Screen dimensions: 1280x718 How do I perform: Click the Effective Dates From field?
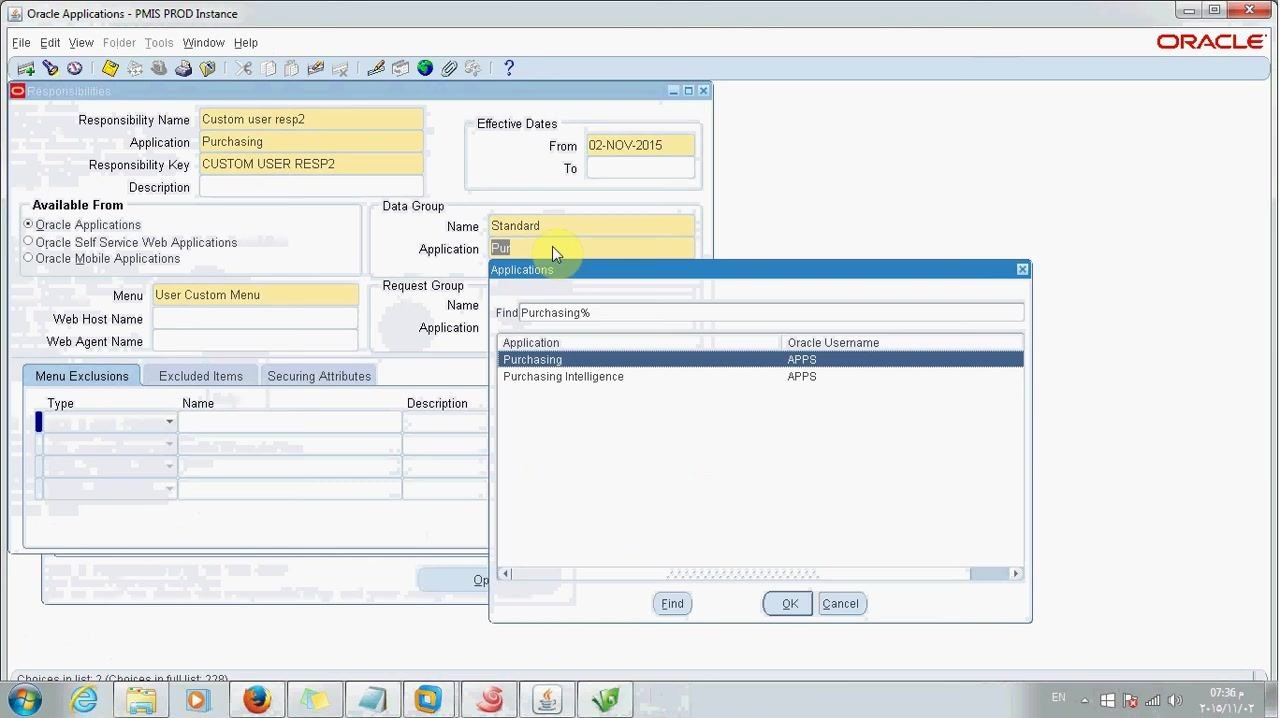[x=640, y=145]
